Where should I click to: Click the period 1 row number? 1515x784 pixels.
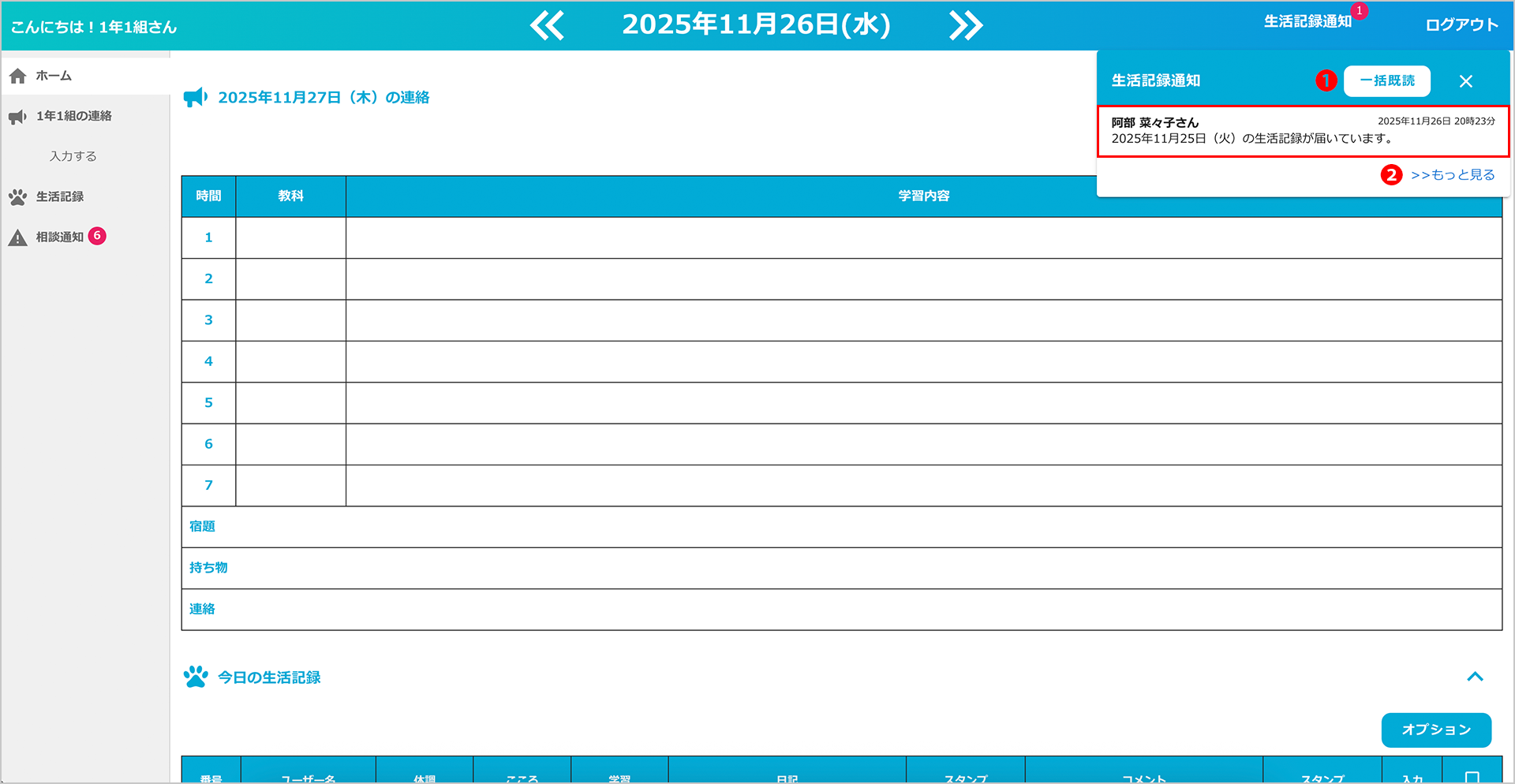[x=208, y=237]
